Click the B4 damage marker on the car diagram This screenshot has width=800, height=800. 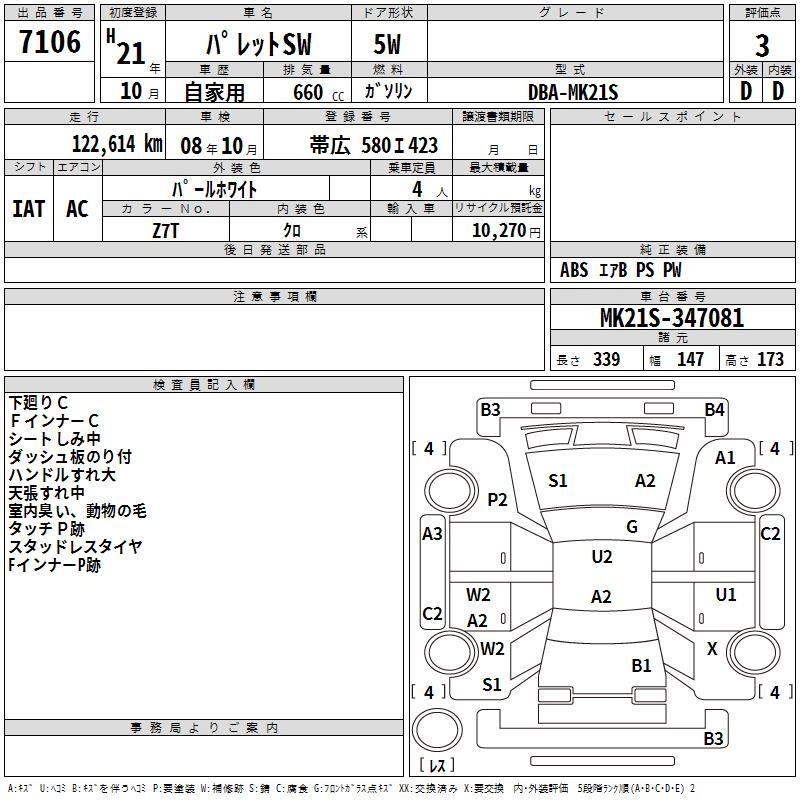click(x=713, y=409)
